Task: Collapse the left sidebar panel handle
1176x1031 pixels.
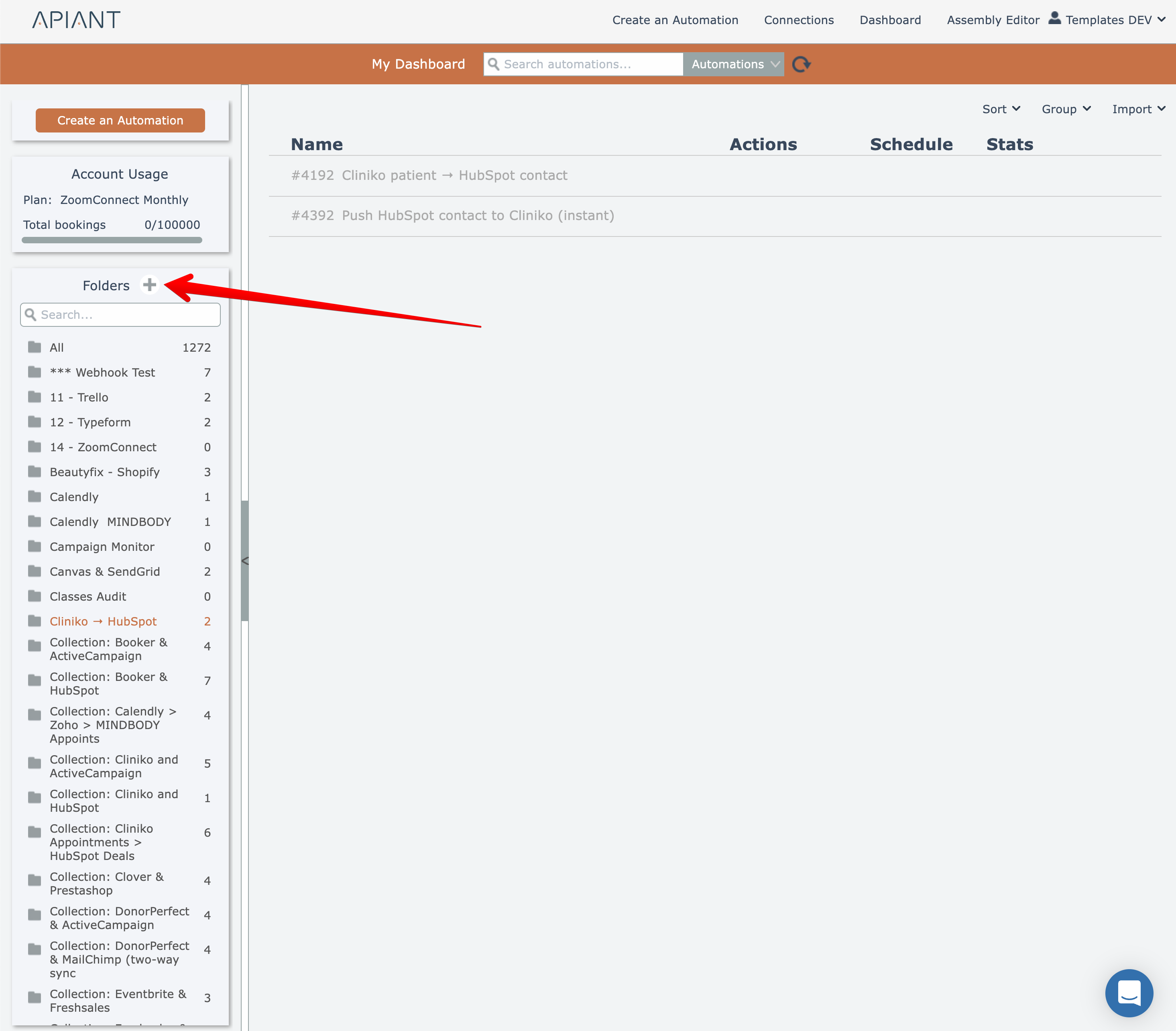Action: pyautogui.click(x=245, y=560)
